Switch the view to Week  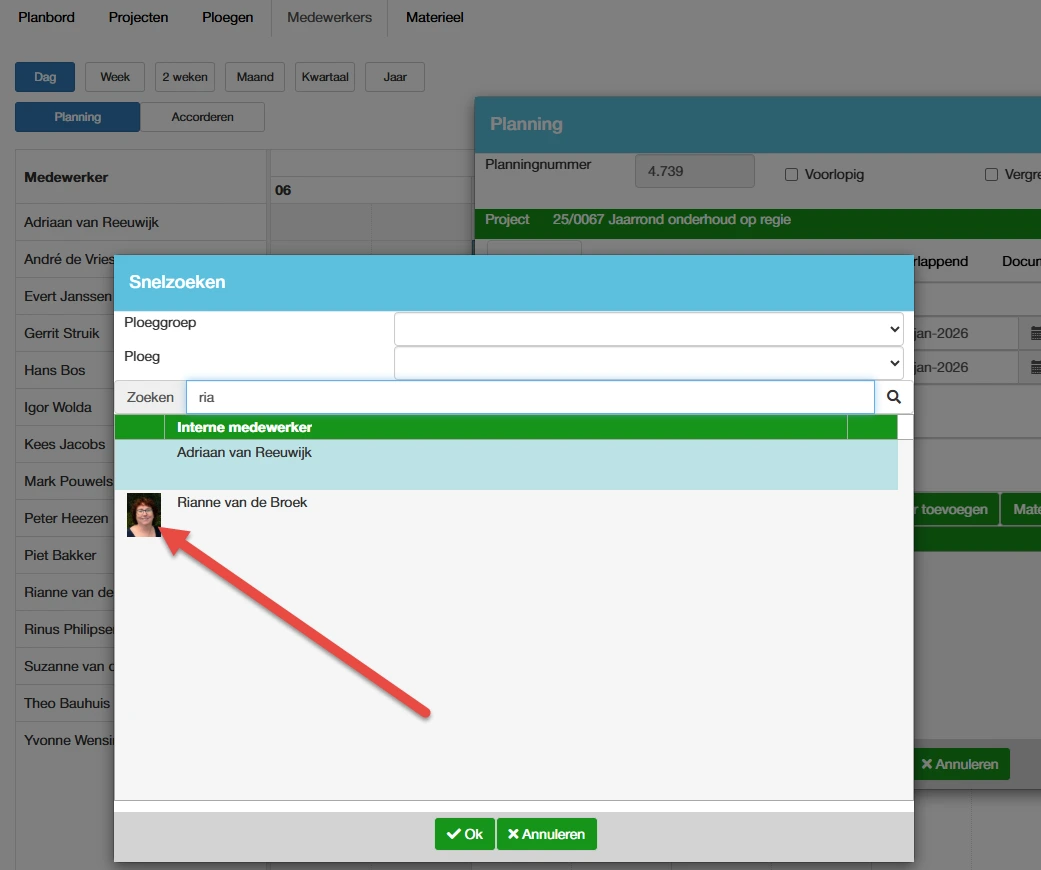[115, 77]
